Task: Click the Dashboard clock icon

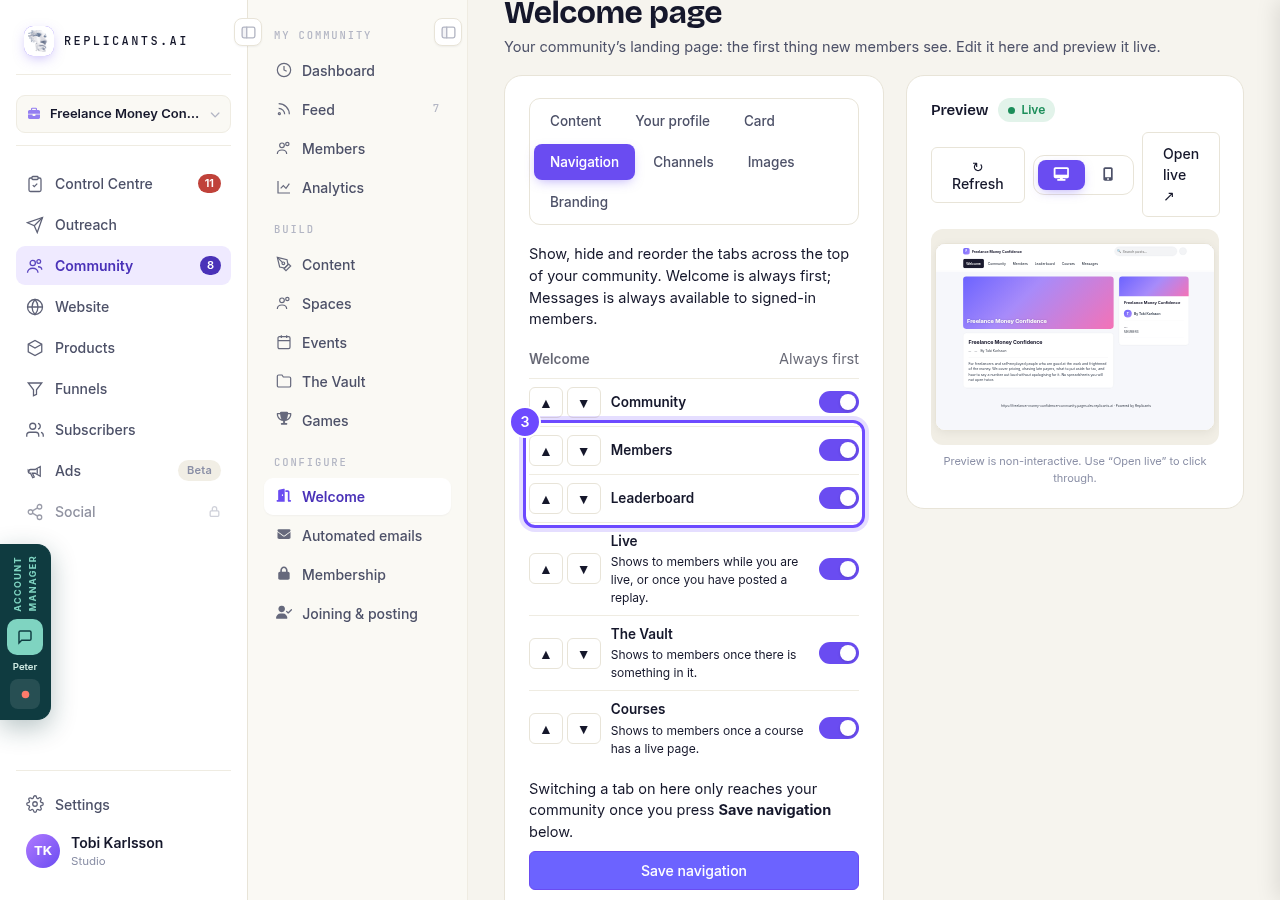Action: pyautogui.click(x=284, y=71)
